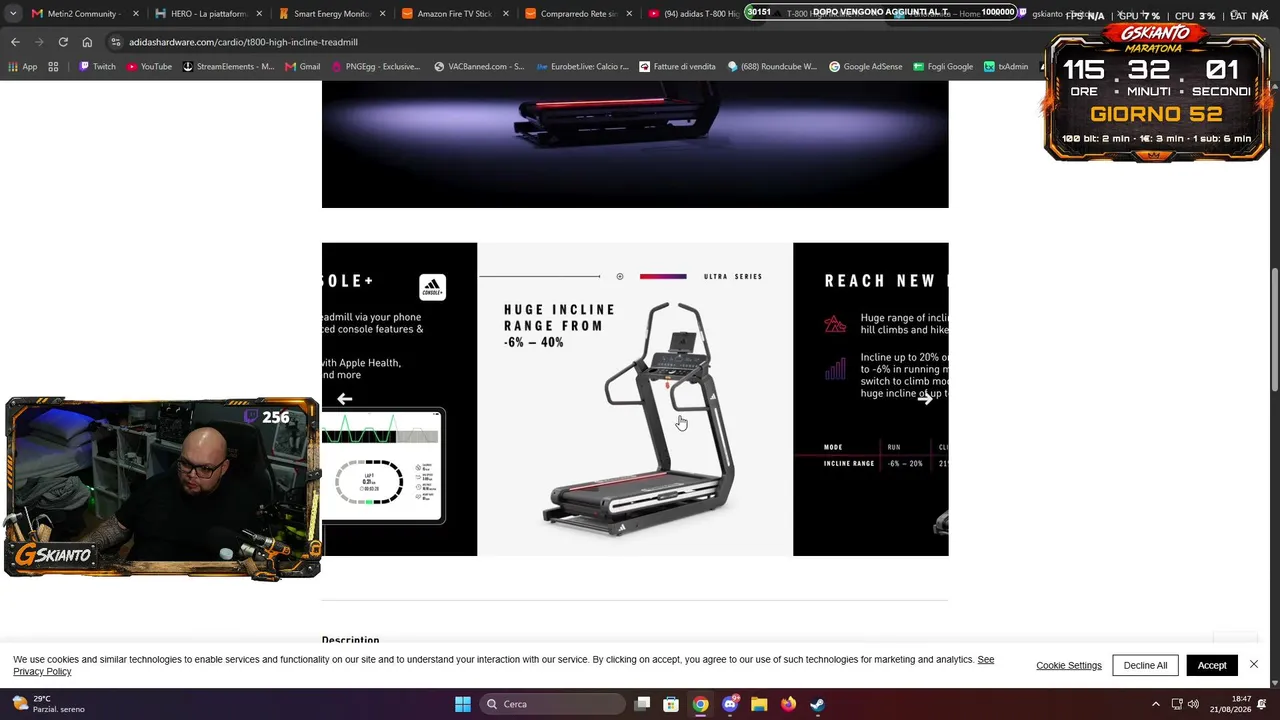The height and width of the screenshot is (720, 1280).
Task: Open the See Privacy Policy link
Action: (x=42, y=672)
